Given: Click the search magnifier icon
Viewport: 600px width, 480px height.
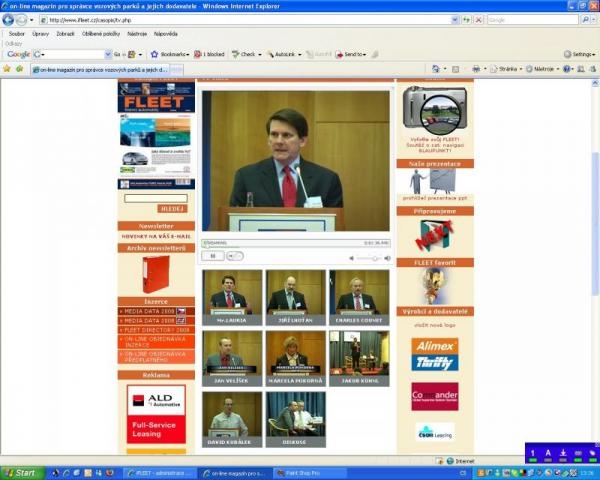Looking at the screenshot, I should coord(585,20).
